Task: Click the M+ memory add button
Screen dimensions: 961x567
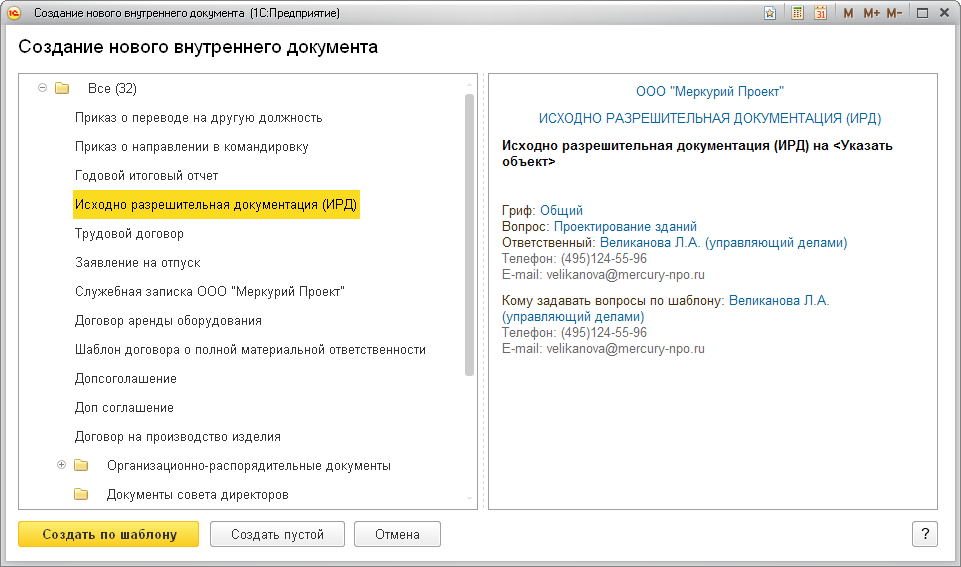Action: 871,13
